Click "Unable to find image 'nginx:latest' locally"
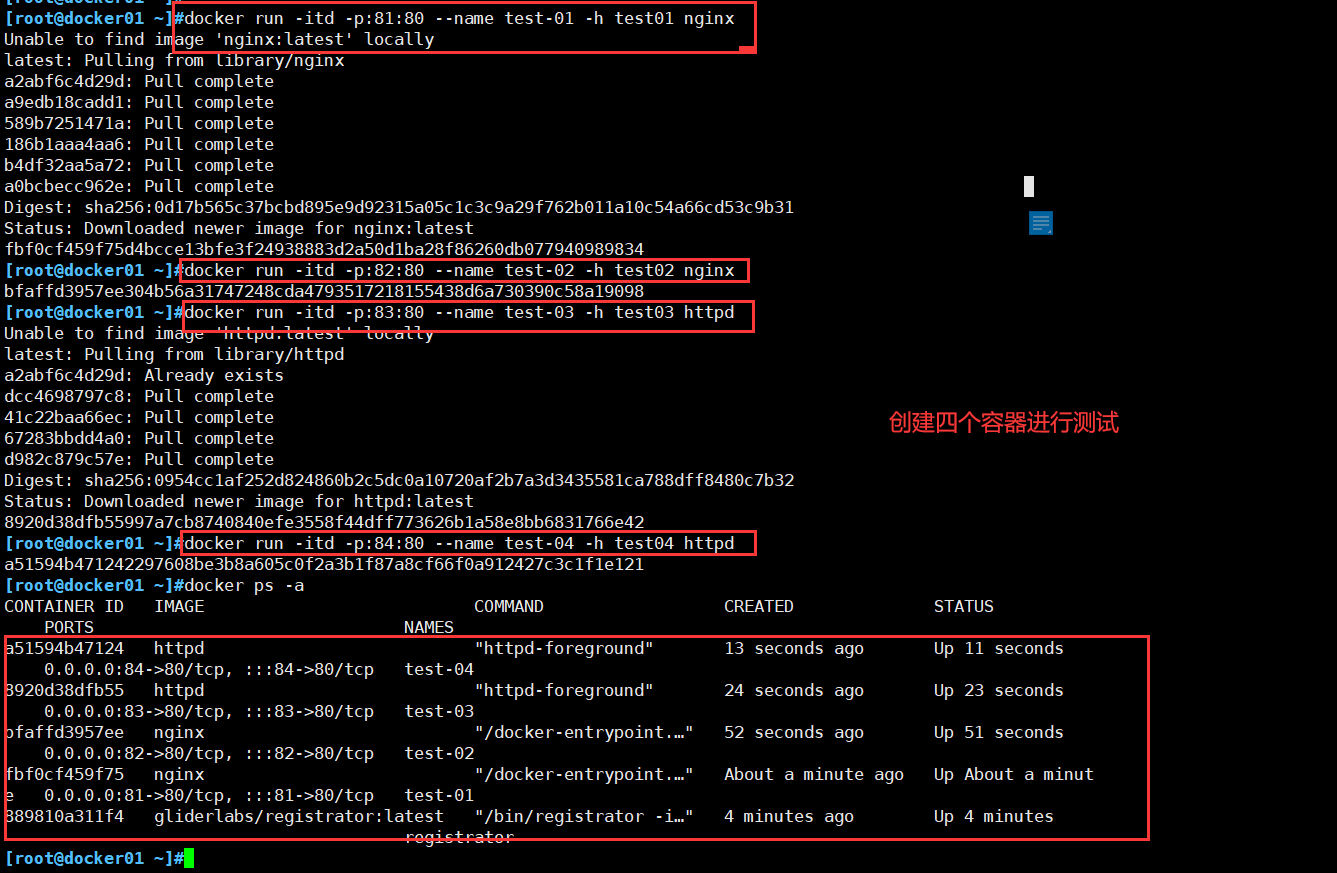Image resolution: width=1337 pixels, height=873 pixels. [219, 39]
